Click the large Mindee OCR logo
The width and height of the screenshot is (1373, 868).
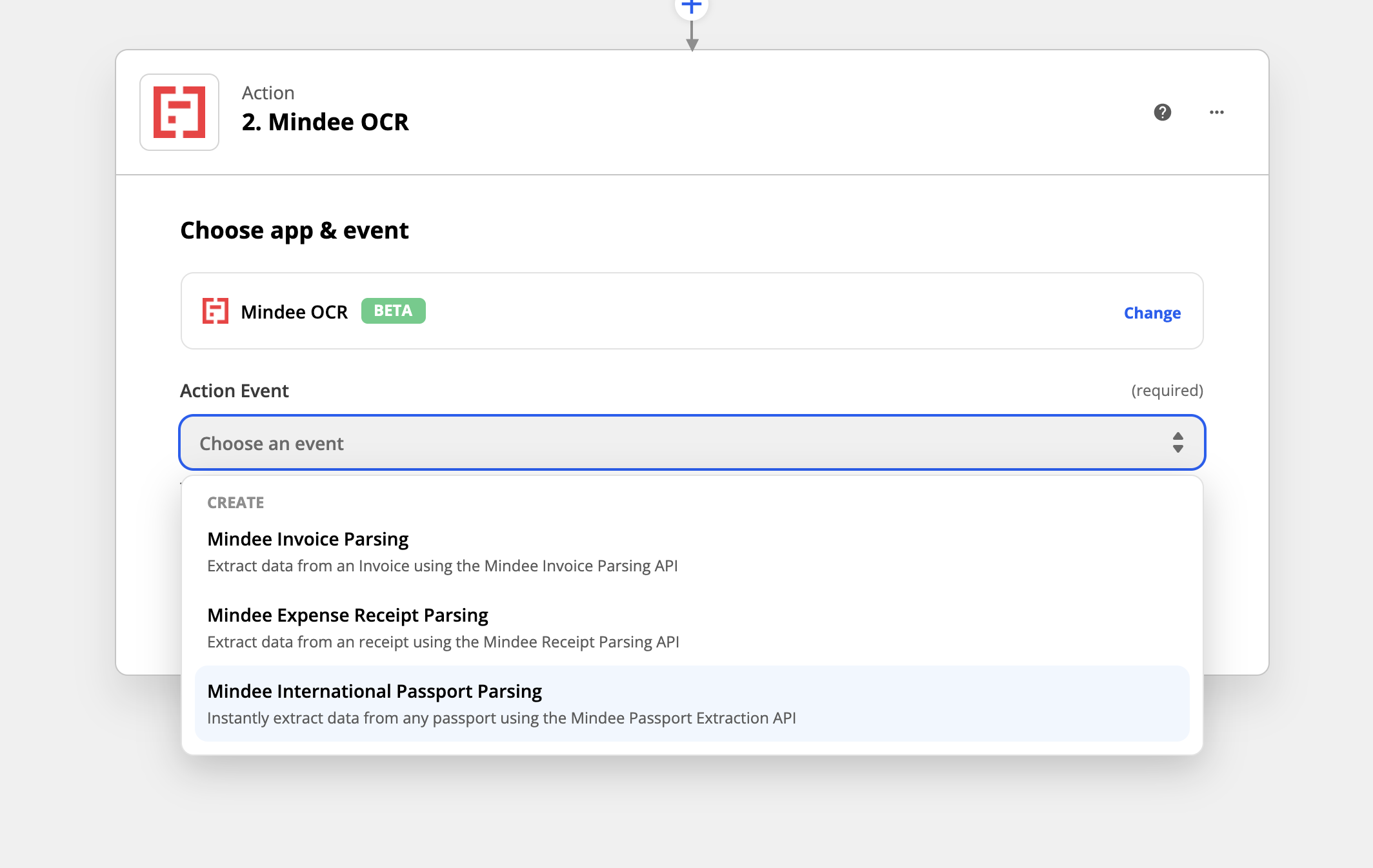pyautogui.click(x=179, y=112)
